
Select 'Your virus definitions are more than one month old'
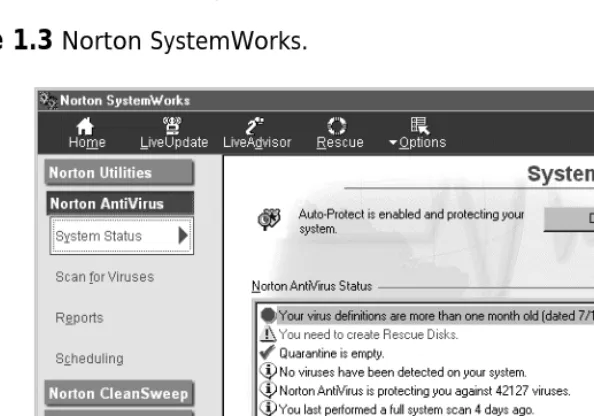click(x=435, y=316)
